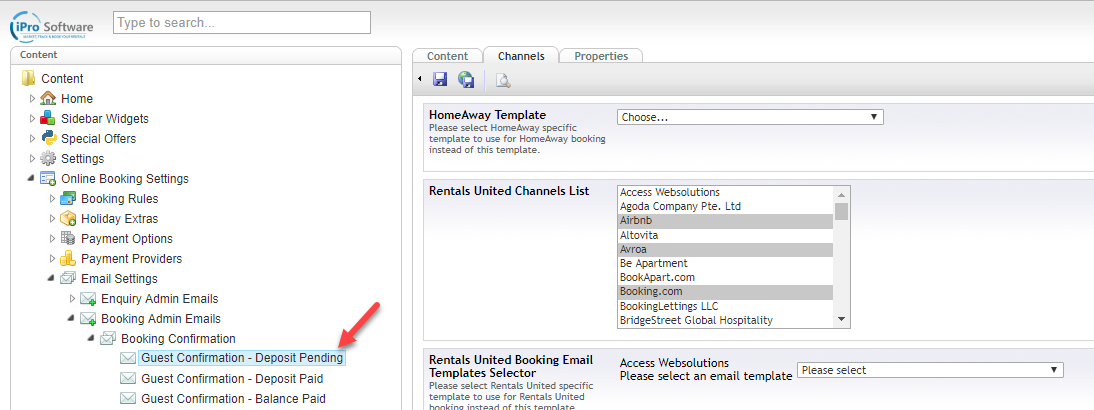Click the save and publish globe icon
This screenshot has width=1094, height=410.
466,79
